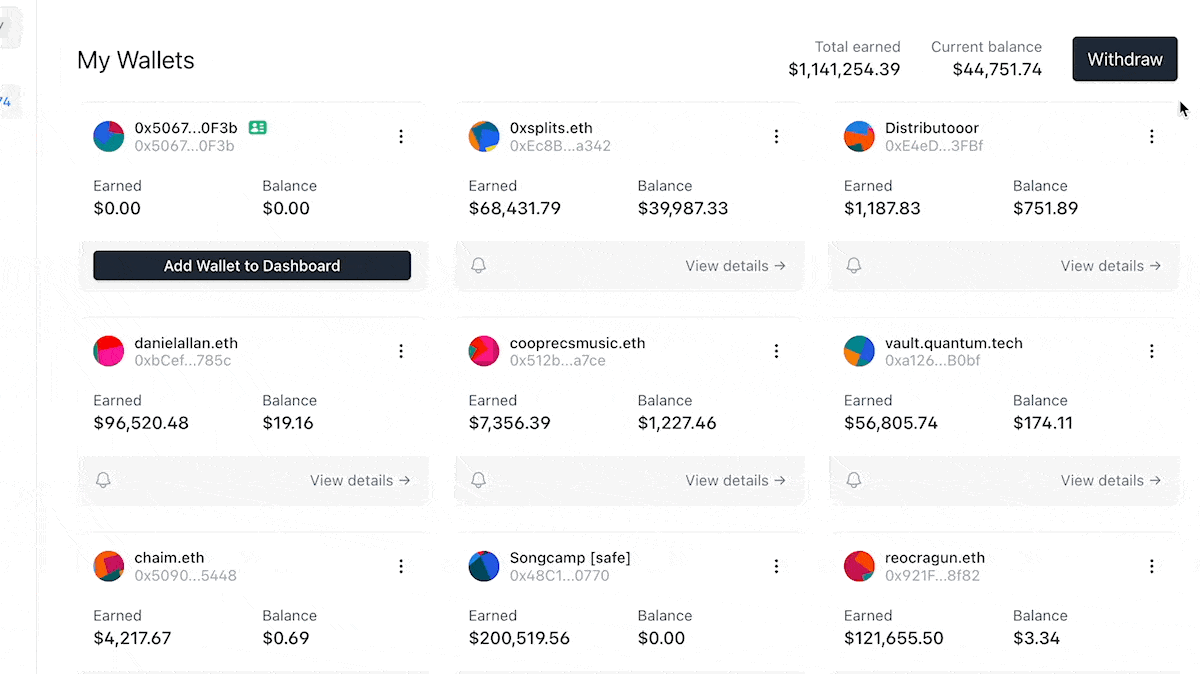
Task: Click the colorful pie-chart avatar of 0xsplits.eth
Action: [484, 136]
